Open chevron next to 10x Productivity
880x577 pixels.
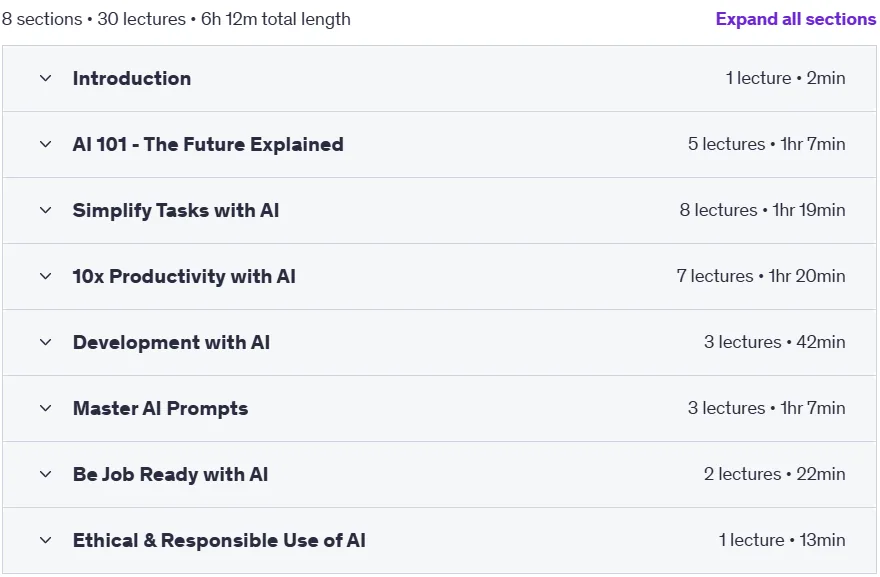(45, 276)
